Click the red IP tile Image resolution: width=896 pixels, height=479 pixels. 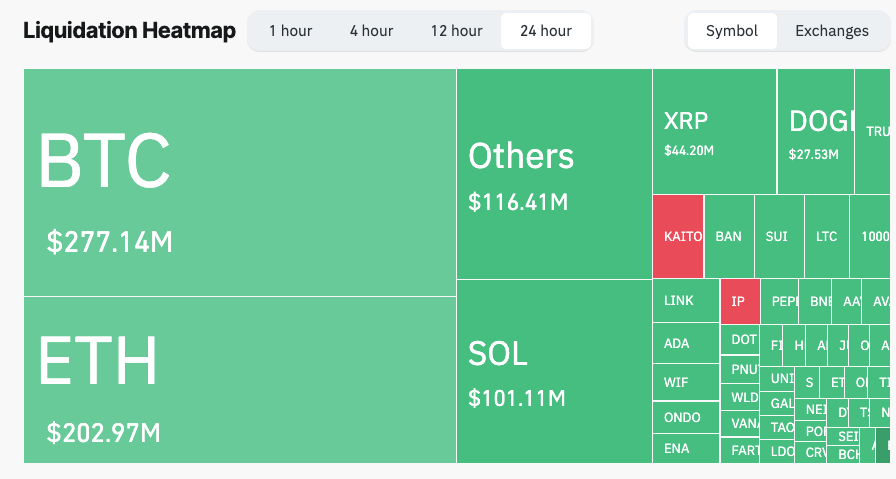tap(739, 301)
